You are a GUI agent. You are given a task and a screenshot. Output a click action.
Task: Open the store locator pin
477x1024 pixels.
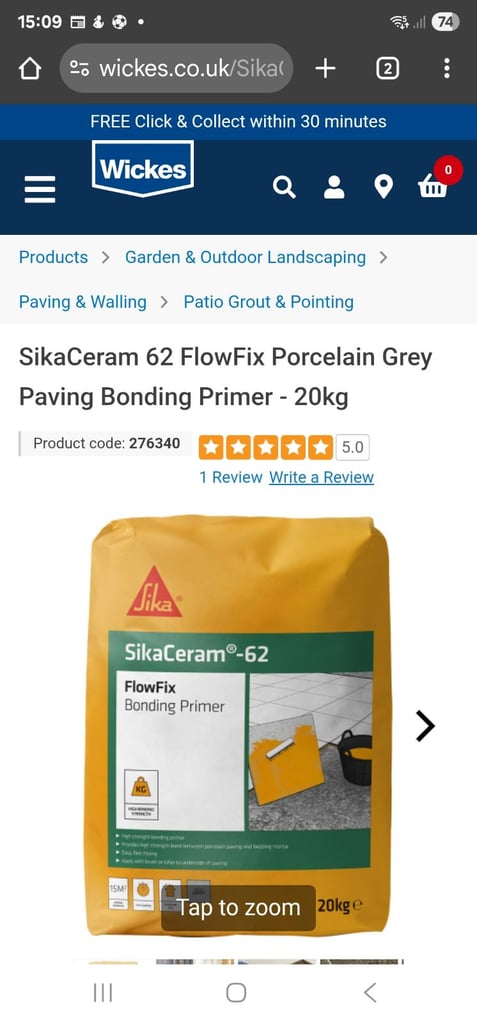[383, 187]
